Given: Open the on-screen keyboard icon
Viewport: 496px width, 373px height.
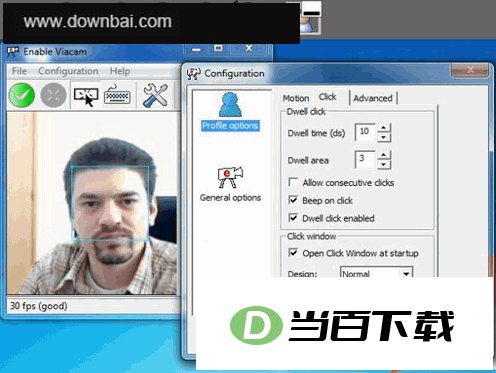Looking at the screenshot, I should point(117,95).
